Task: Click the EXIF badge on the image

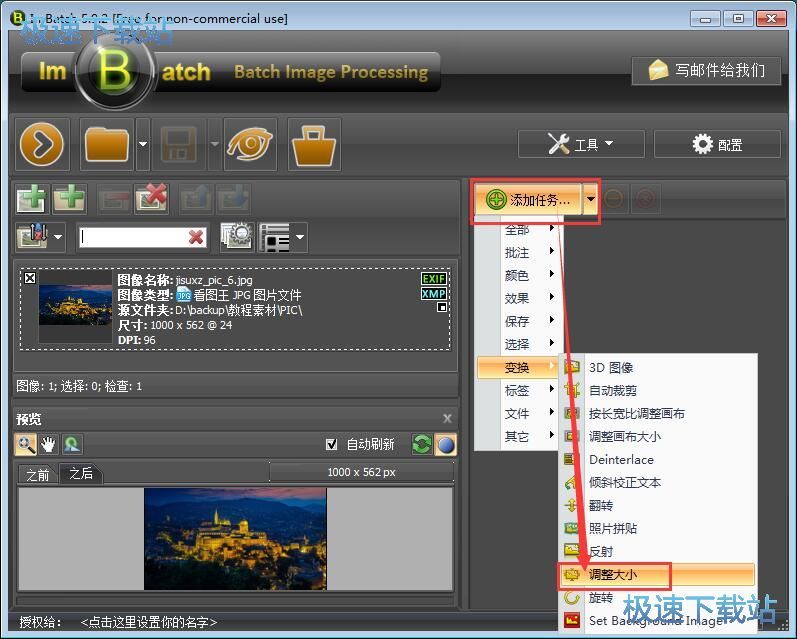Action: click(434, 279)
